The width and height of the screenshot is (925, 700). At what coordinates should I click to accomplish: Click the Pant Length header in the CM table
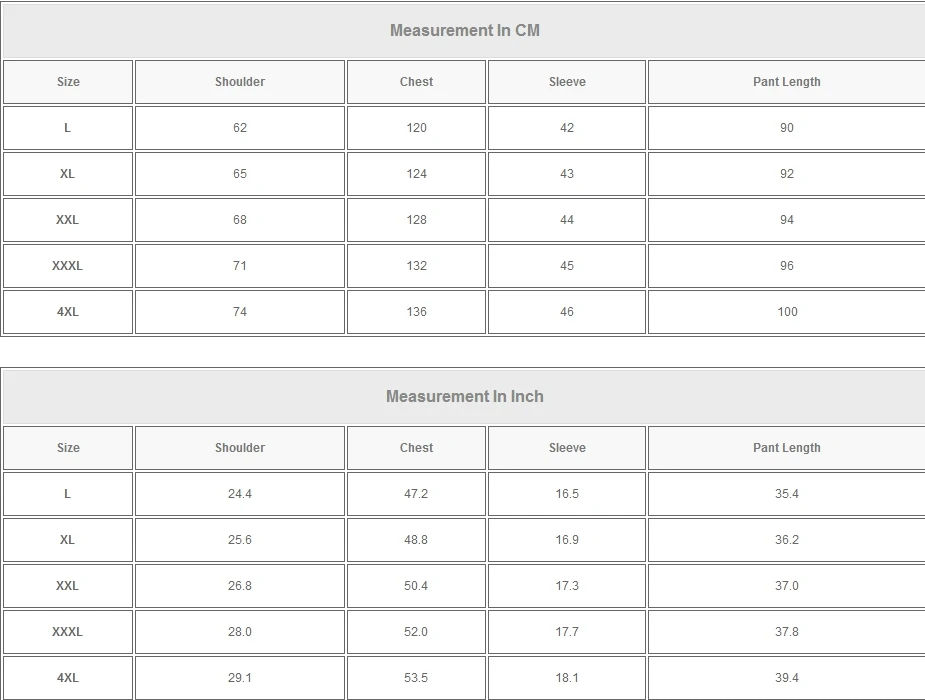786,82
